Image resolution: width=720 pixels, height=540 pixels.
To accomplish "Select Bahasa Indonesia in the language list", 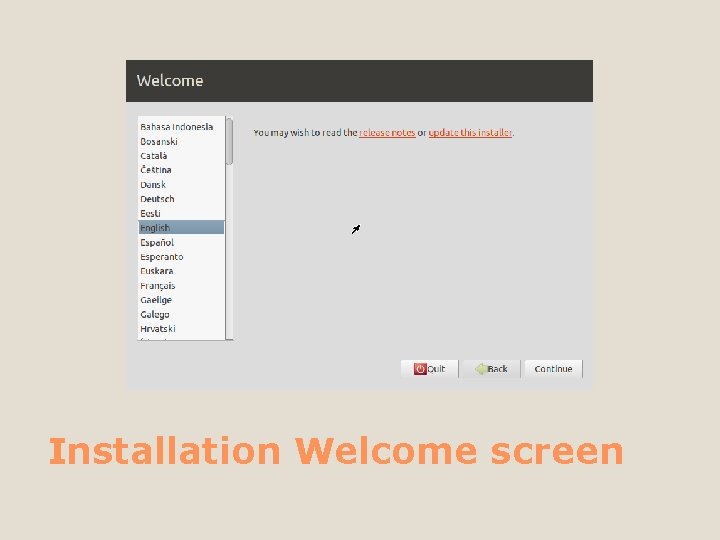I will [181, 127].
